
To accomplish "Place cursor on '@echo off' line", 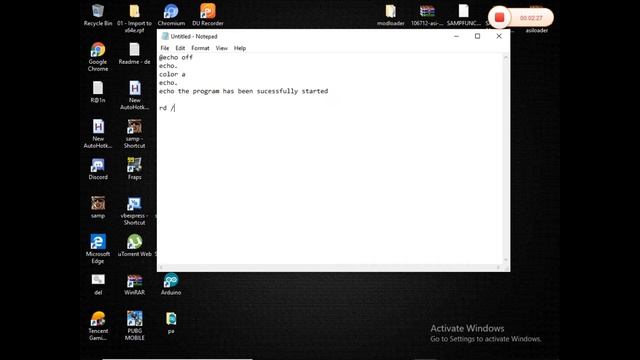I will point(176,58).
